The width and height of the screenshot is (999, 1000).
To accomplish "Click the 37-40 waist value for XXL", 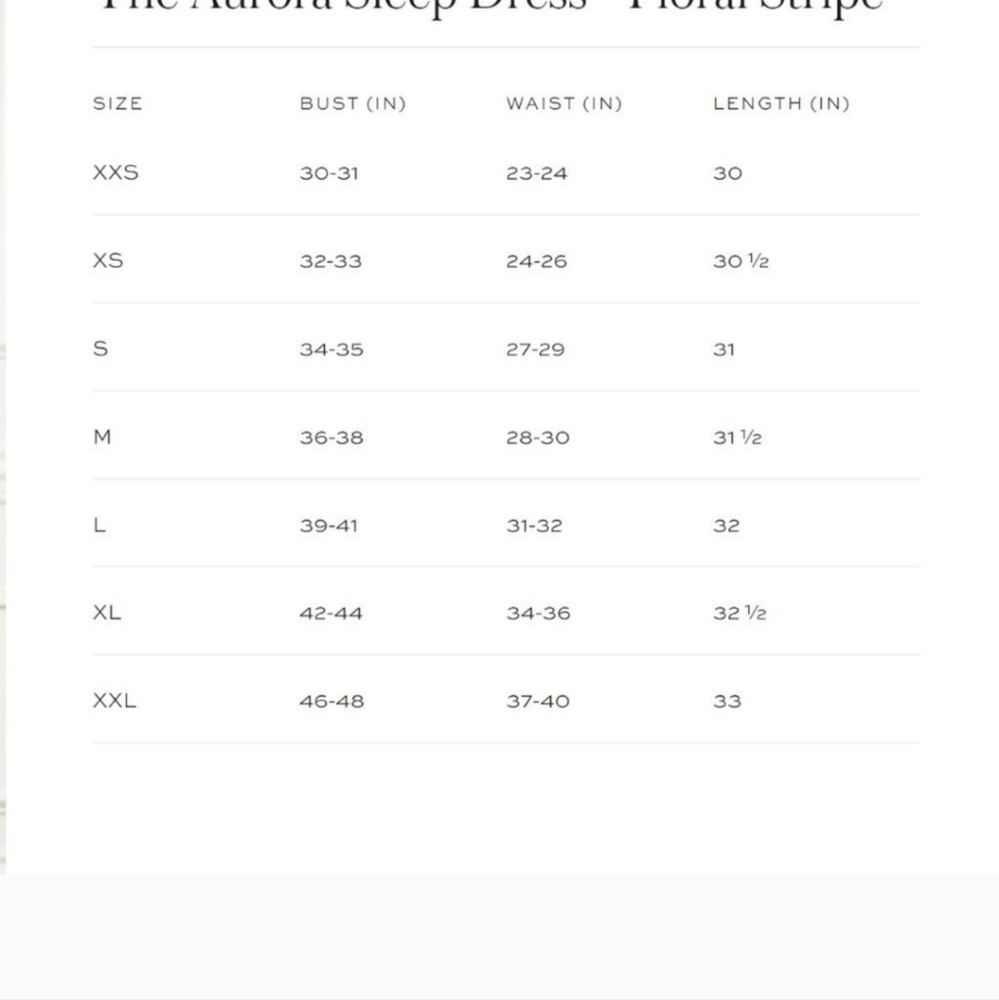I will point(538,702).
